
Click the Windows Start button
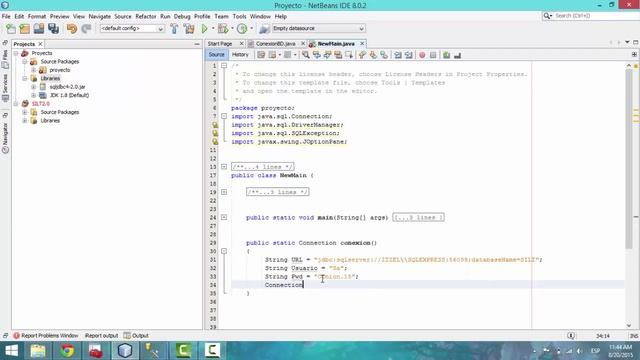(x=11, y=351)
